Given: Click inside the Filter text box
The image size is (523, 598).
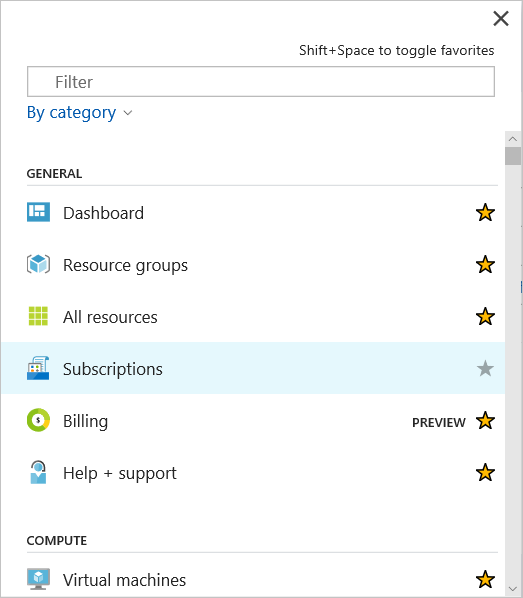Looking at the screenshot, I should [x=261, y=82].
